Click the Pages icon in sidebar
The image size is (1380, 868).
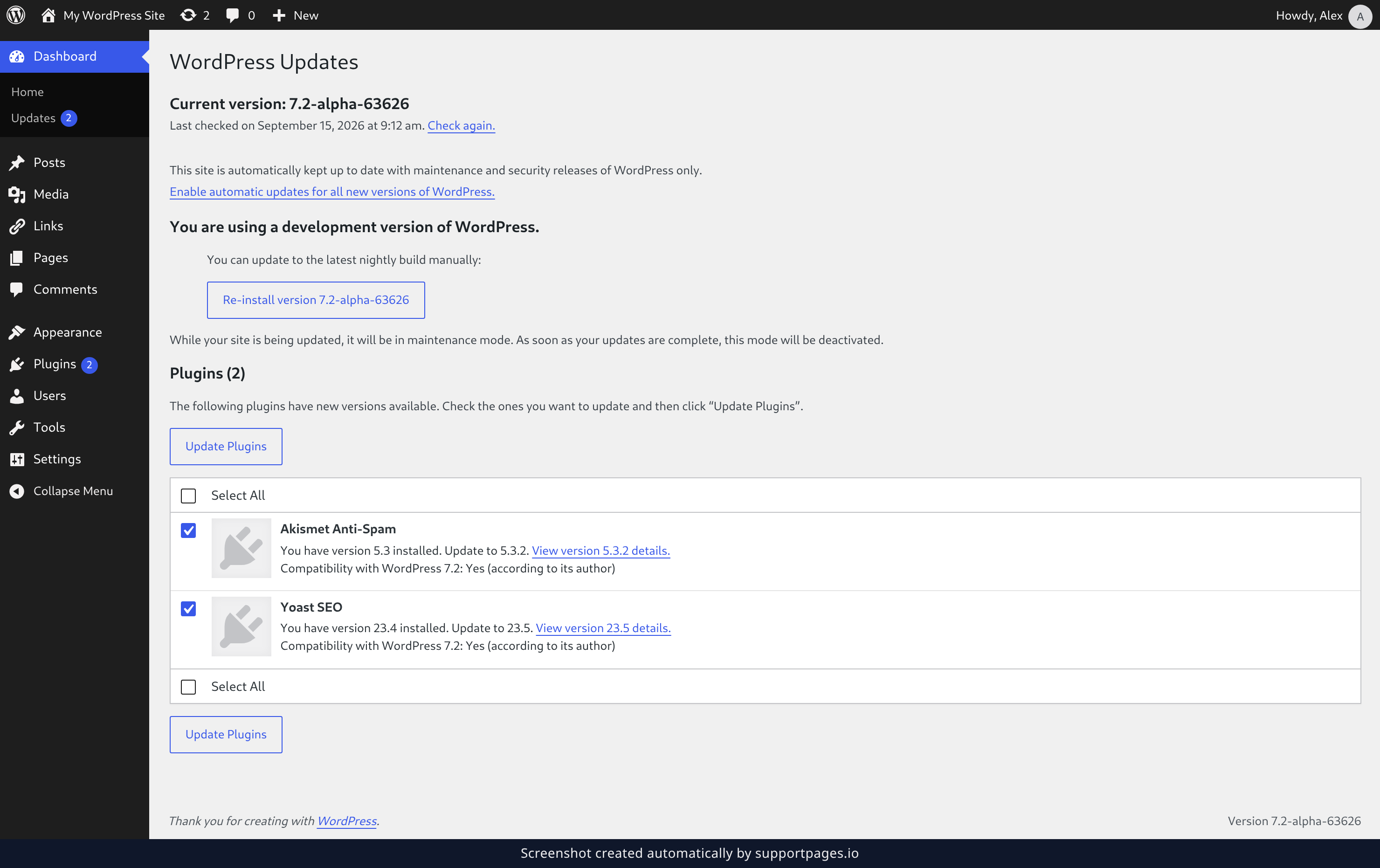(x=17, y=258)
